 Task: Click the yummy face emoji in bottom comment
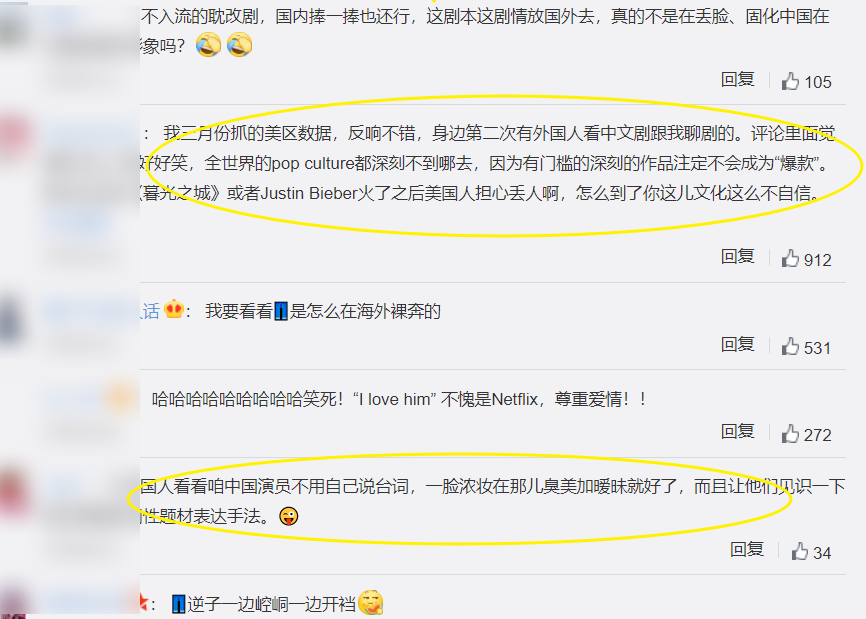370,602
